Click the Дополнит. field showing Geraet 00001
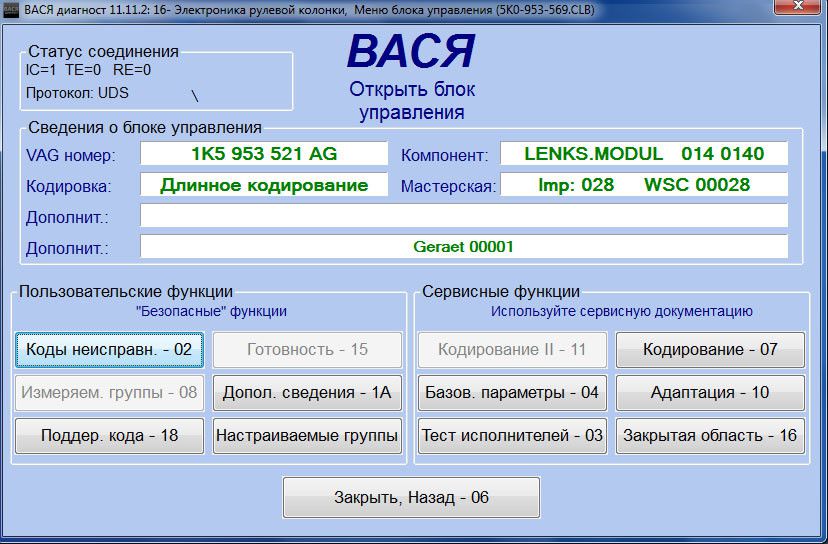Viewport: 828px width, 544px height. (463, 247)
